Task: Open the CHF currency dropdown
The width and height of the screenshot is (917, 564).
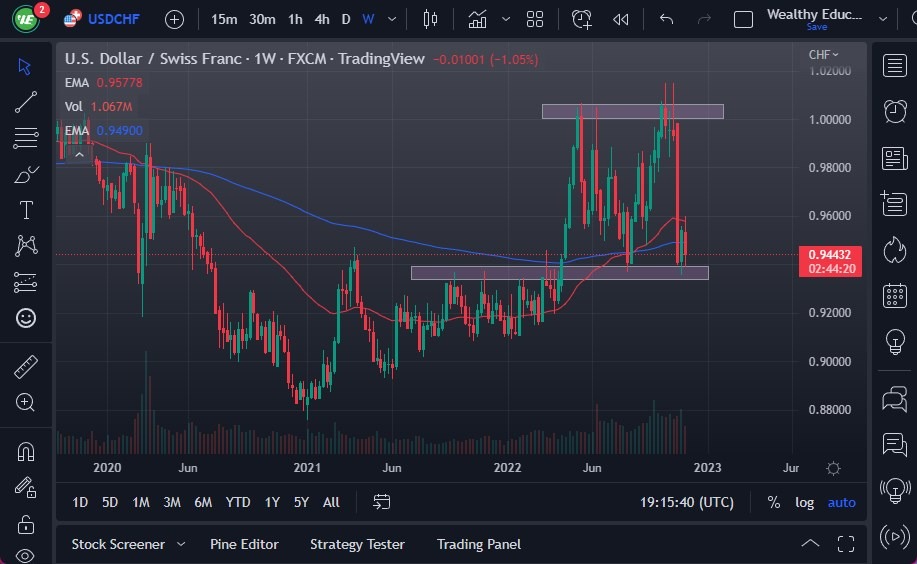Action: click(x=823, y=55)
